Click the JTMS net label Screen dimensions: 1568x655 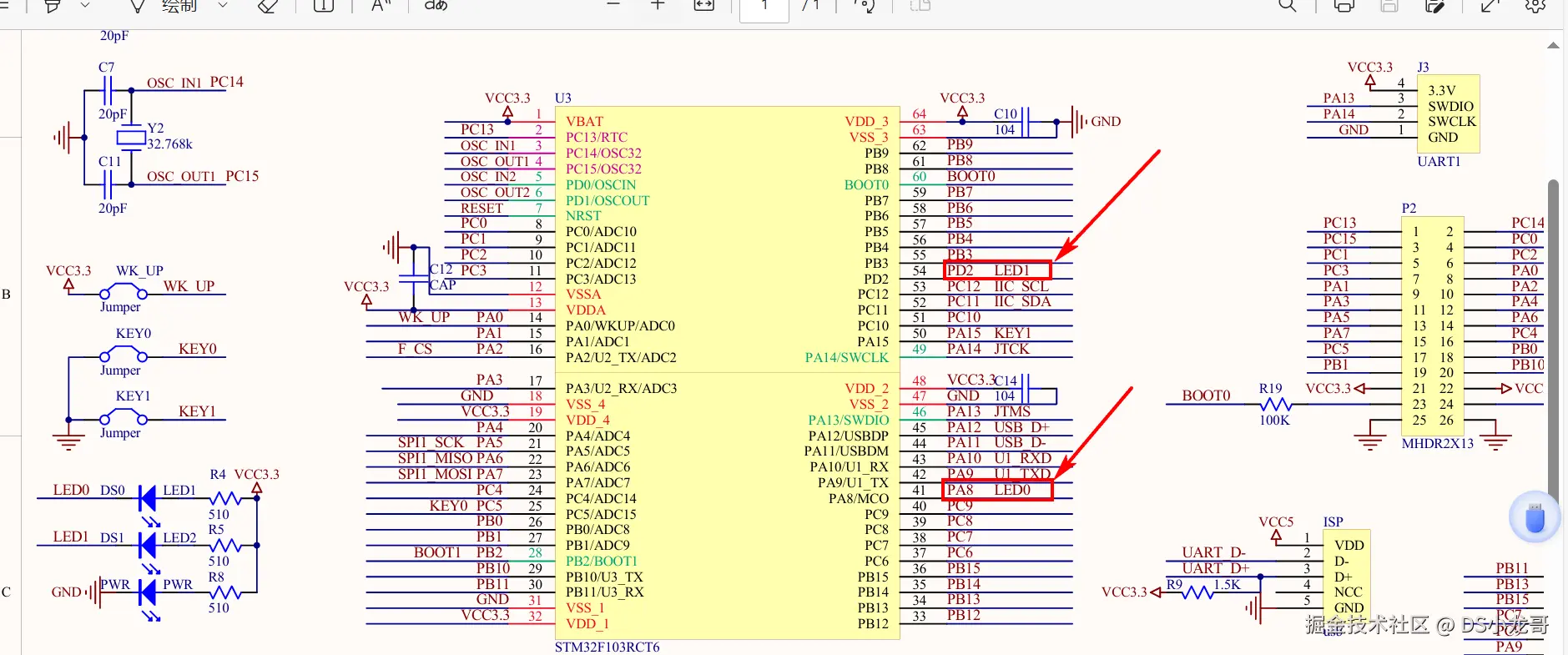coord(1012,411)
